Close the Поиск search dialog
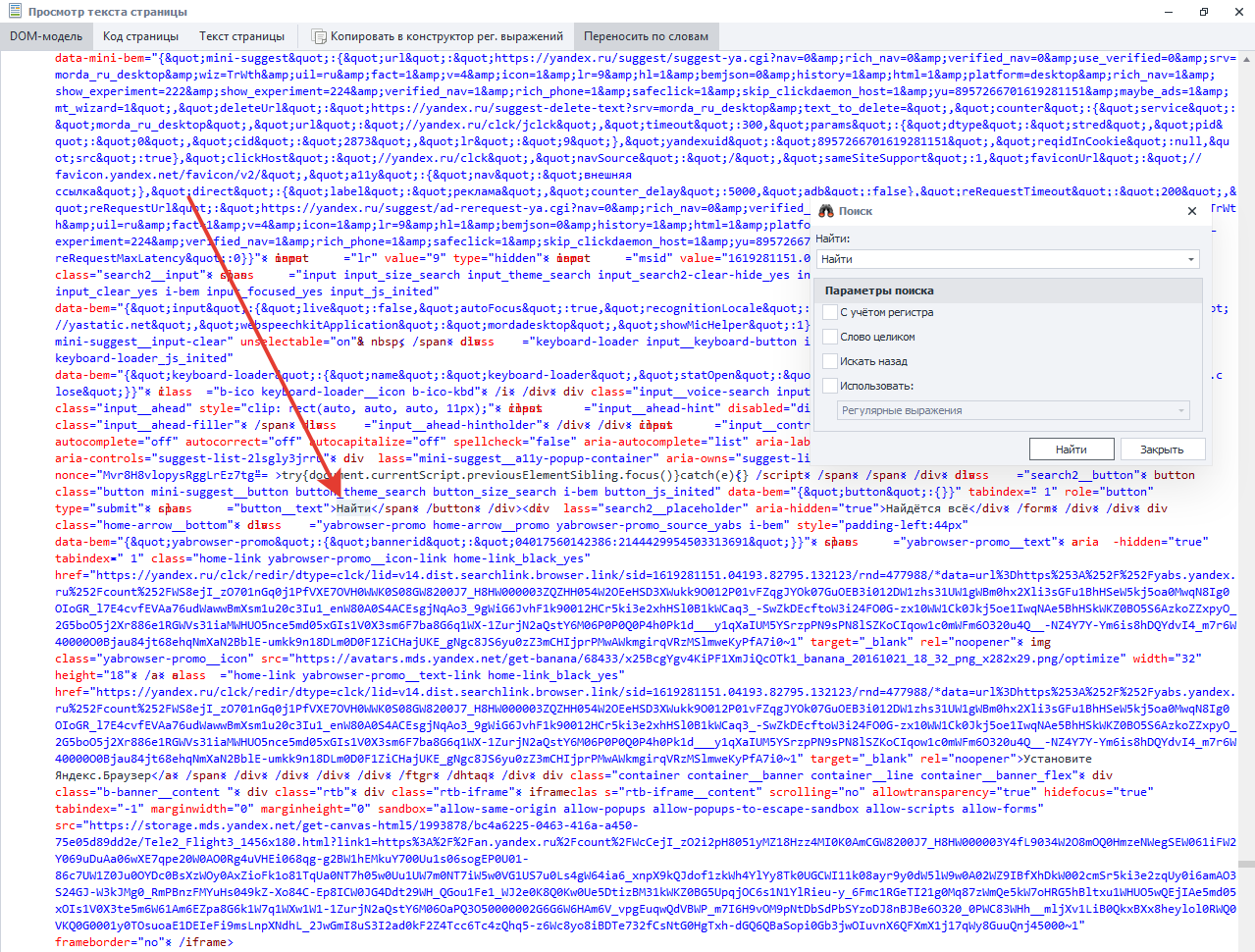Viewport: 1255px width, 952px height. [x=1192, y=211]
